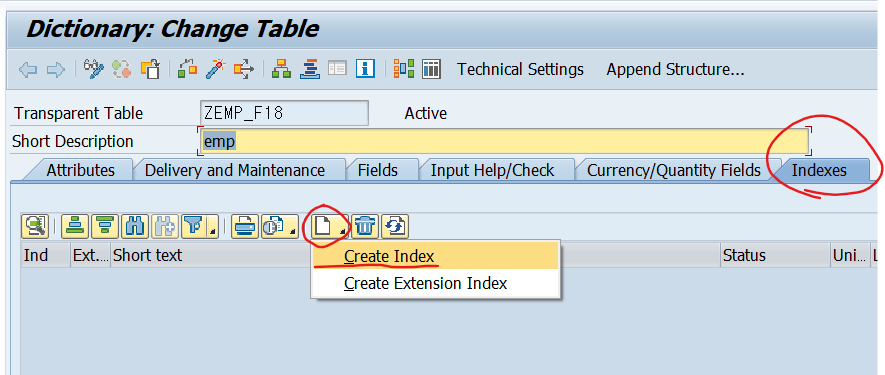The height and width of the screenshot is (375, 885).
Task: Choose Create Extension Index menu entry
Action: 435,283
